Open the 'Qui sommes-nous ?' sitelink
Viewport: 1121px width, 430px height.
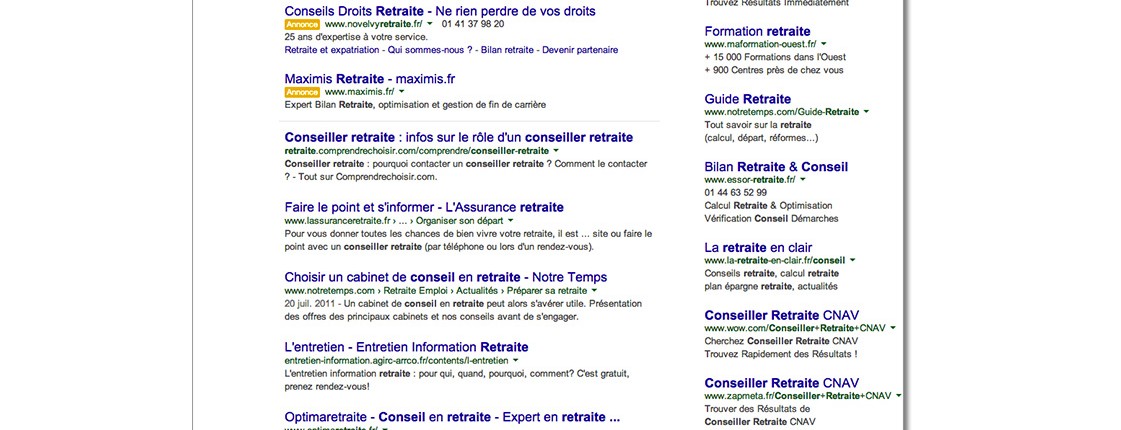430,50
